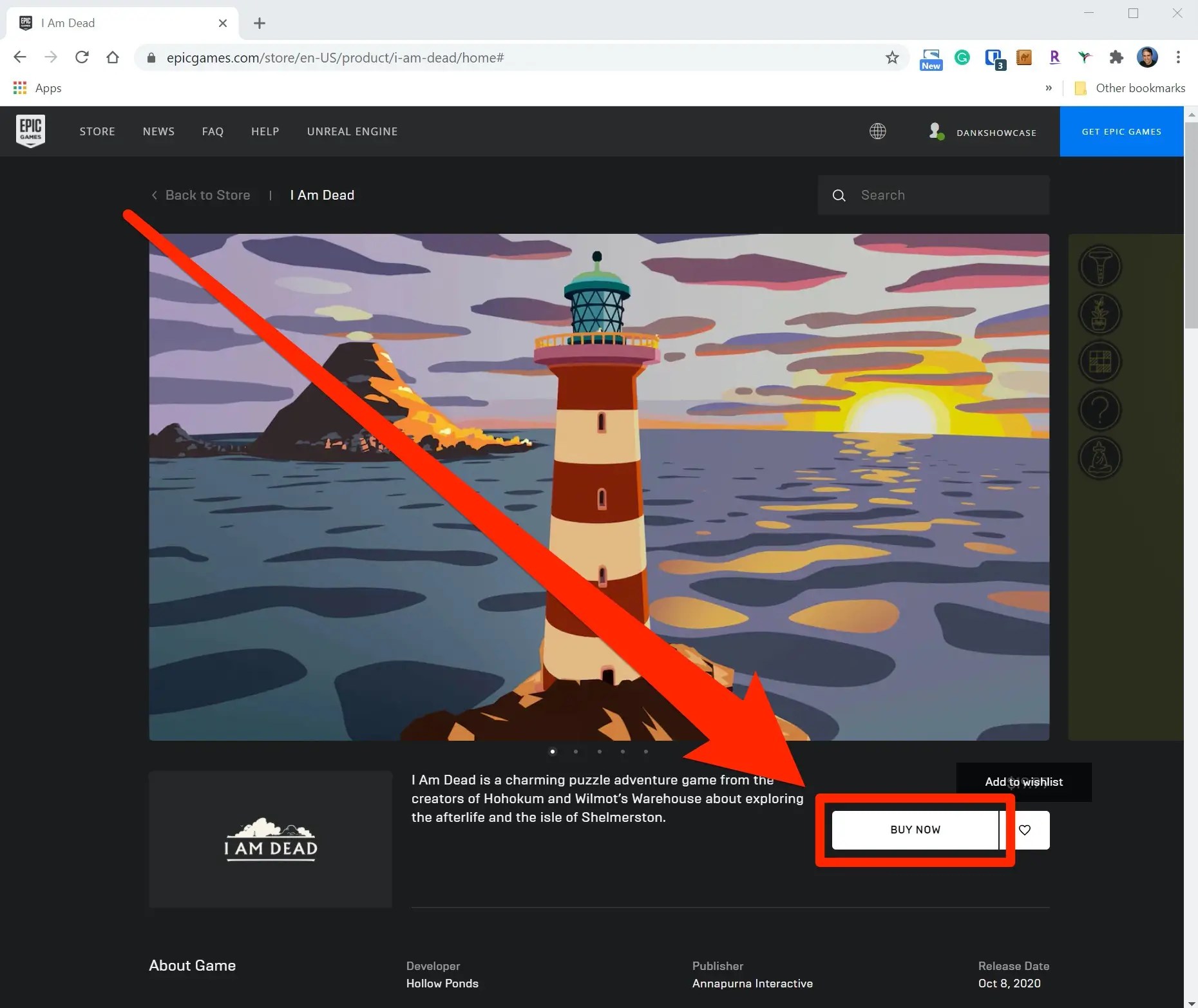The height and width of the screenshot is (1008, 1198).
Task: Go forward in browser history
Action: pos(51,57)
